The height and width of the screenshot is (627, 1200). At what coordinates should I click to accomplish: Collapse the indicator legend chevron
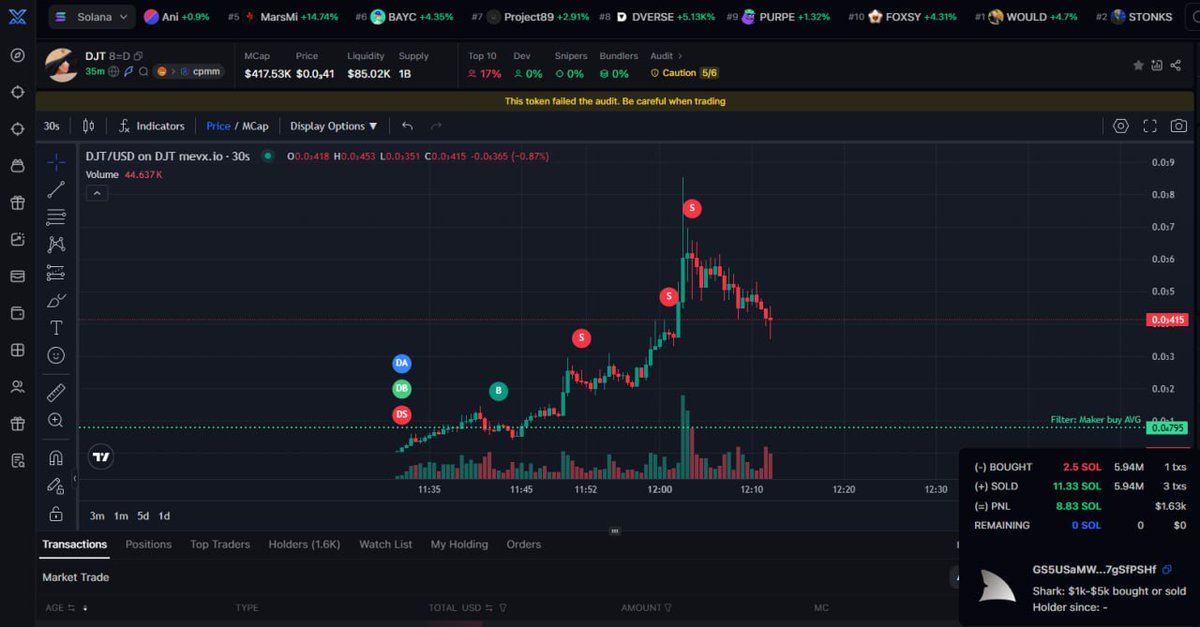point(96,193)
